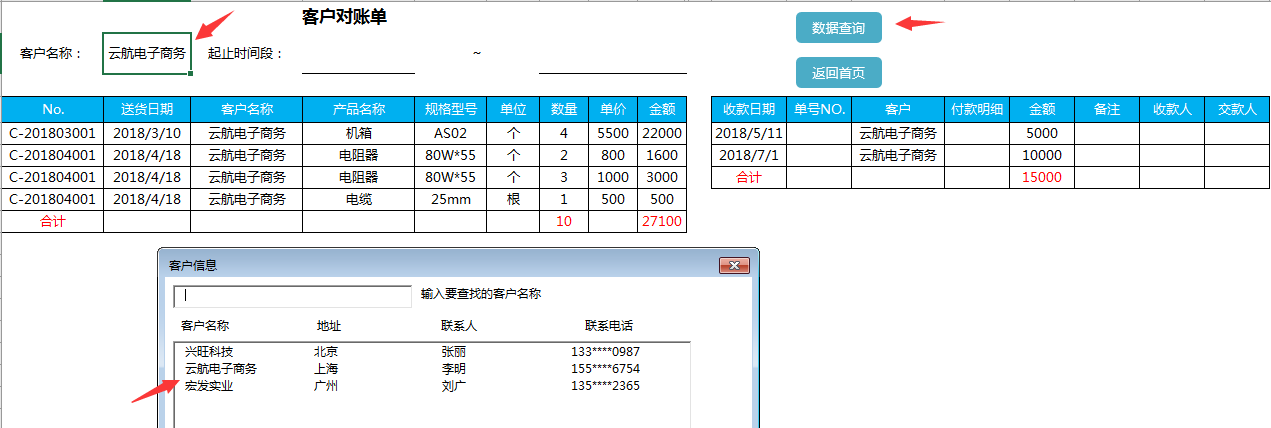The image size is (1271, 428).
Task: Click the 单位 column header
Action: 513,109
